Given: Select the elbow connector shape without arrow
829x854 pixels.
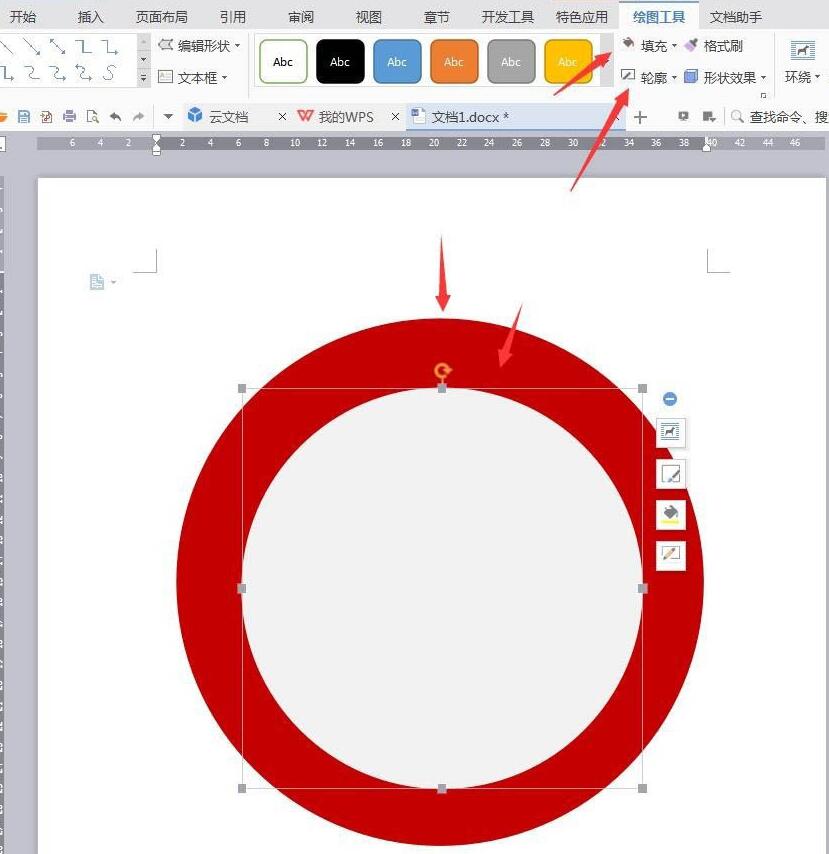Looking at the screenshot, I should tap(83, 47).
